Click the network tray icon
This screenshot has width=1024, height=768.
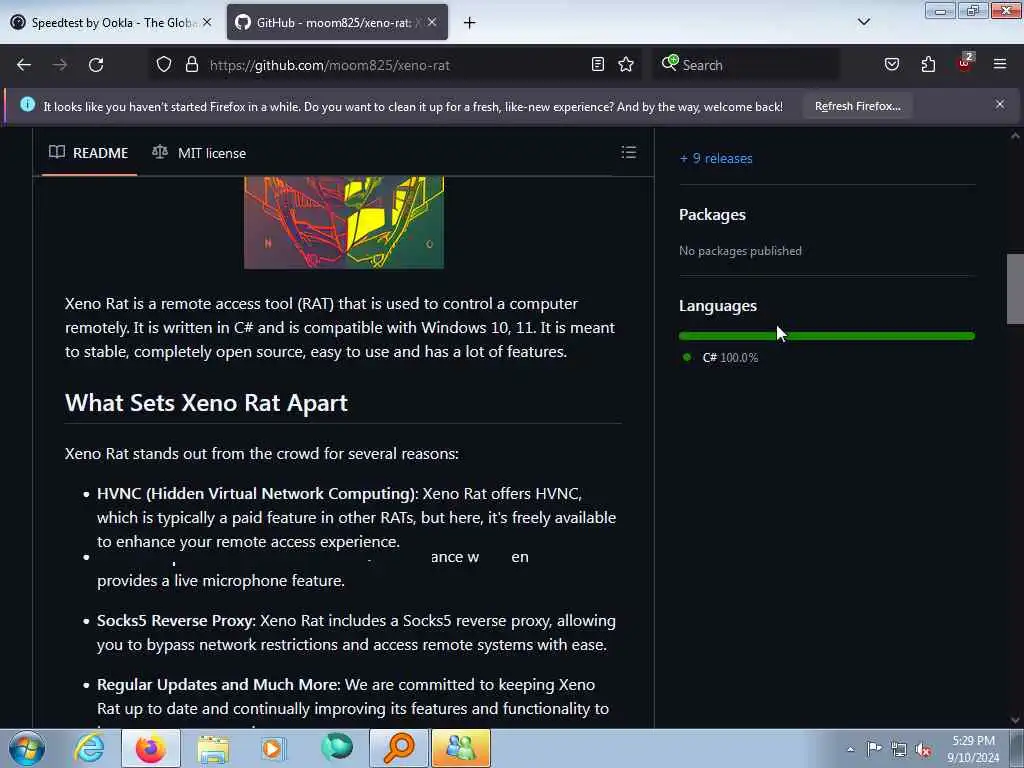(899, 749)
